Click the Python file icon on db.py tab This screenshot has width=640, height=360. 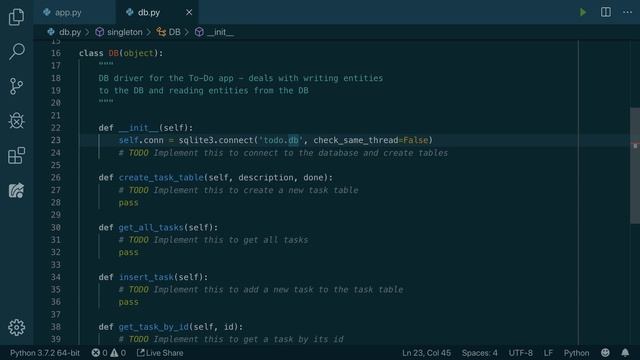(130, 12)
